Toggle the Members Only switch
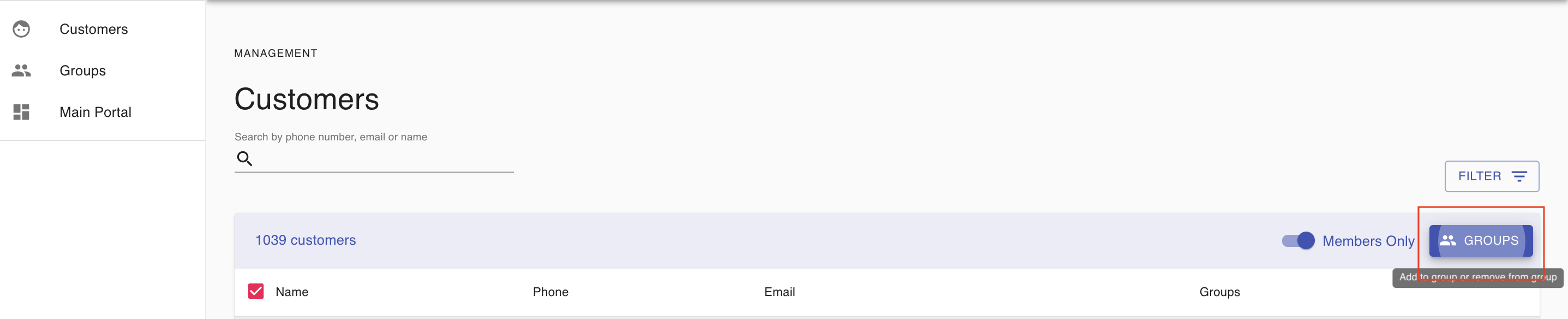 coord(1298,240)
